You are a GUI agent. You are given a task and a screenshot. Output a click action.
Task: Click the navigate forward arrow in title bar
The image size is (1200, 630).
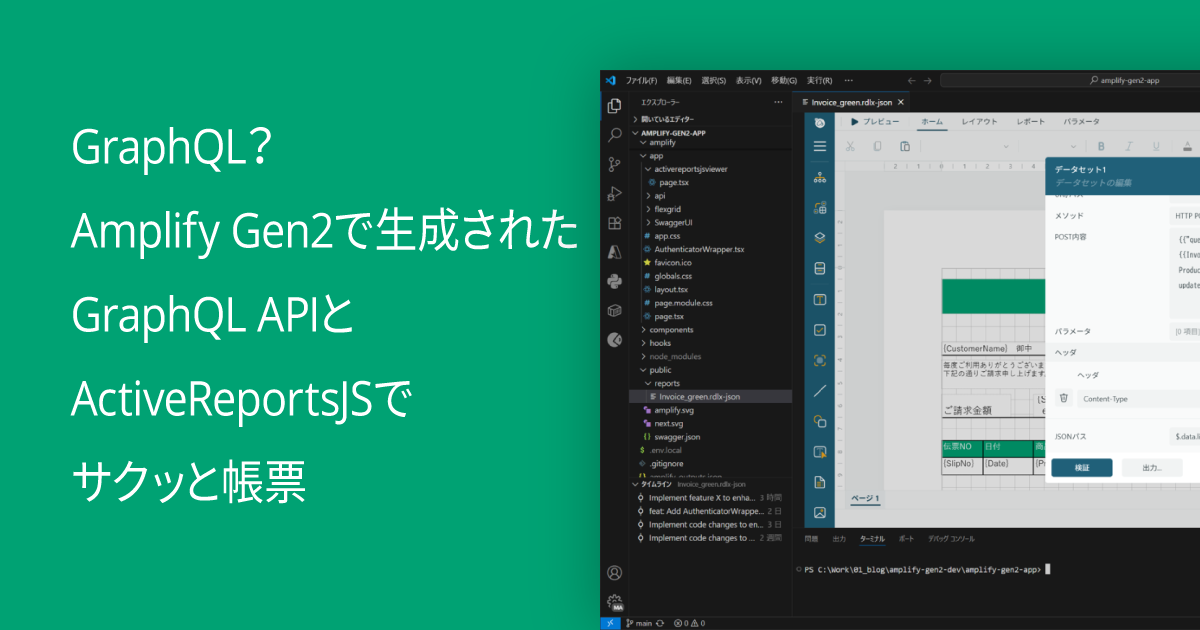pyautogui.click(x=929, y=80)
